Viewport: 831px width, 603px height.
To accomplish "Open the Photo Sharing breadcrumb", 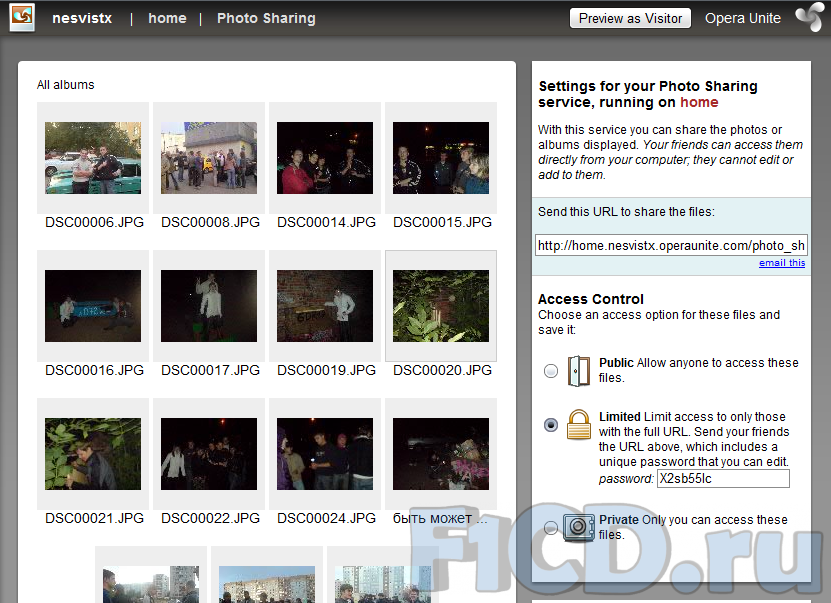I will (266, 18).
